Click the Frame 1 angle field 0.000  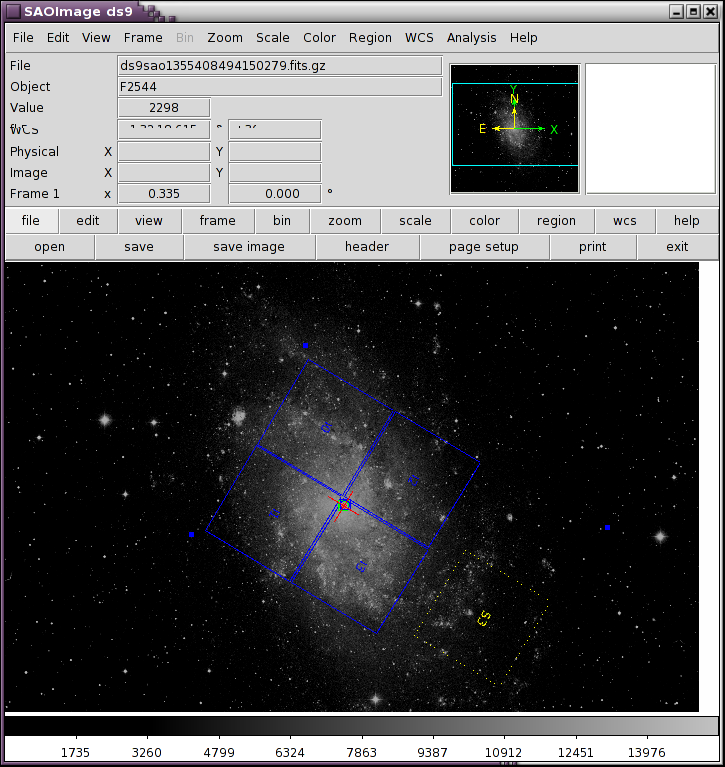275,194
